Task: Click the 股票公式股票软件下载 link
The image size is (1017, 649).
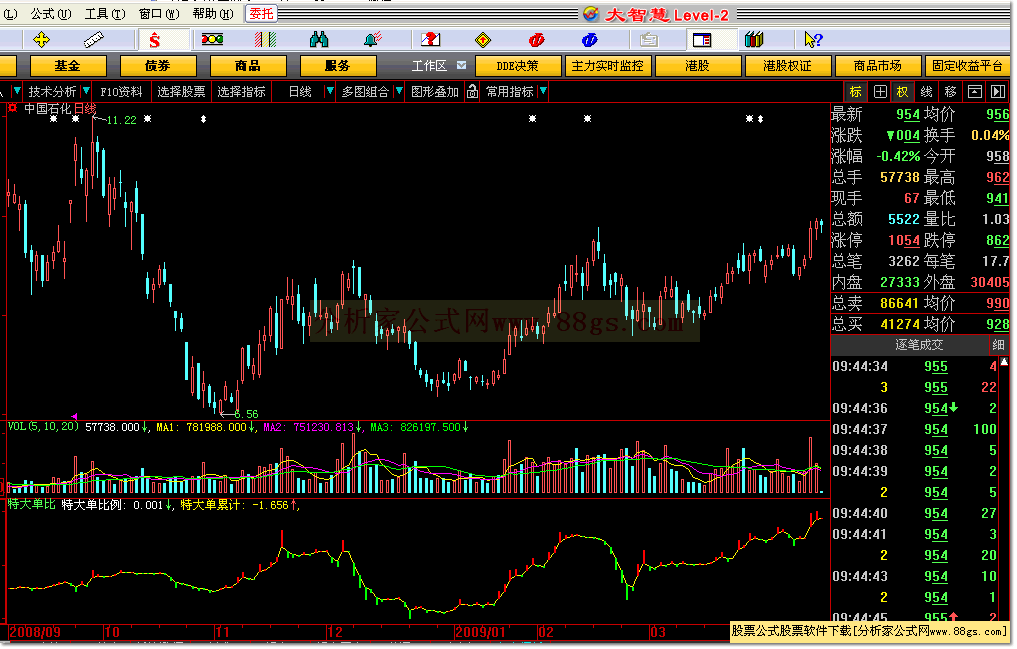Action: click(870, 631)
